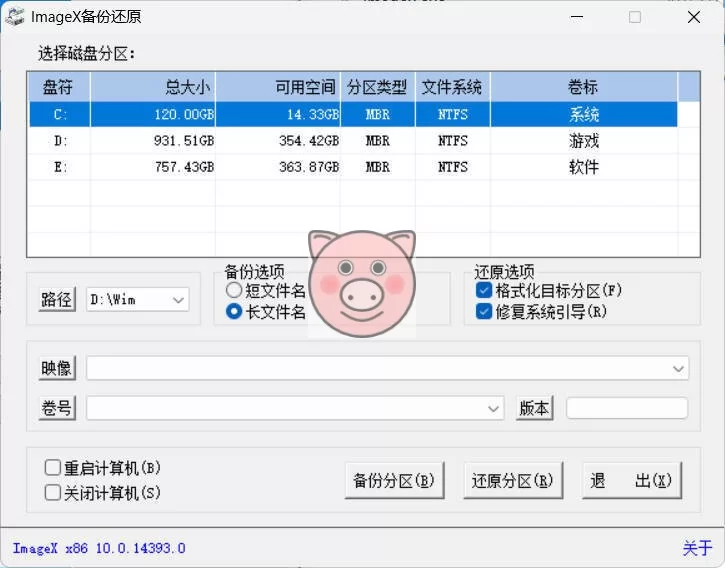The height and width of the screenshot is (568, 725).
Task: Select the D: partition row
Action: coord(353,141)
